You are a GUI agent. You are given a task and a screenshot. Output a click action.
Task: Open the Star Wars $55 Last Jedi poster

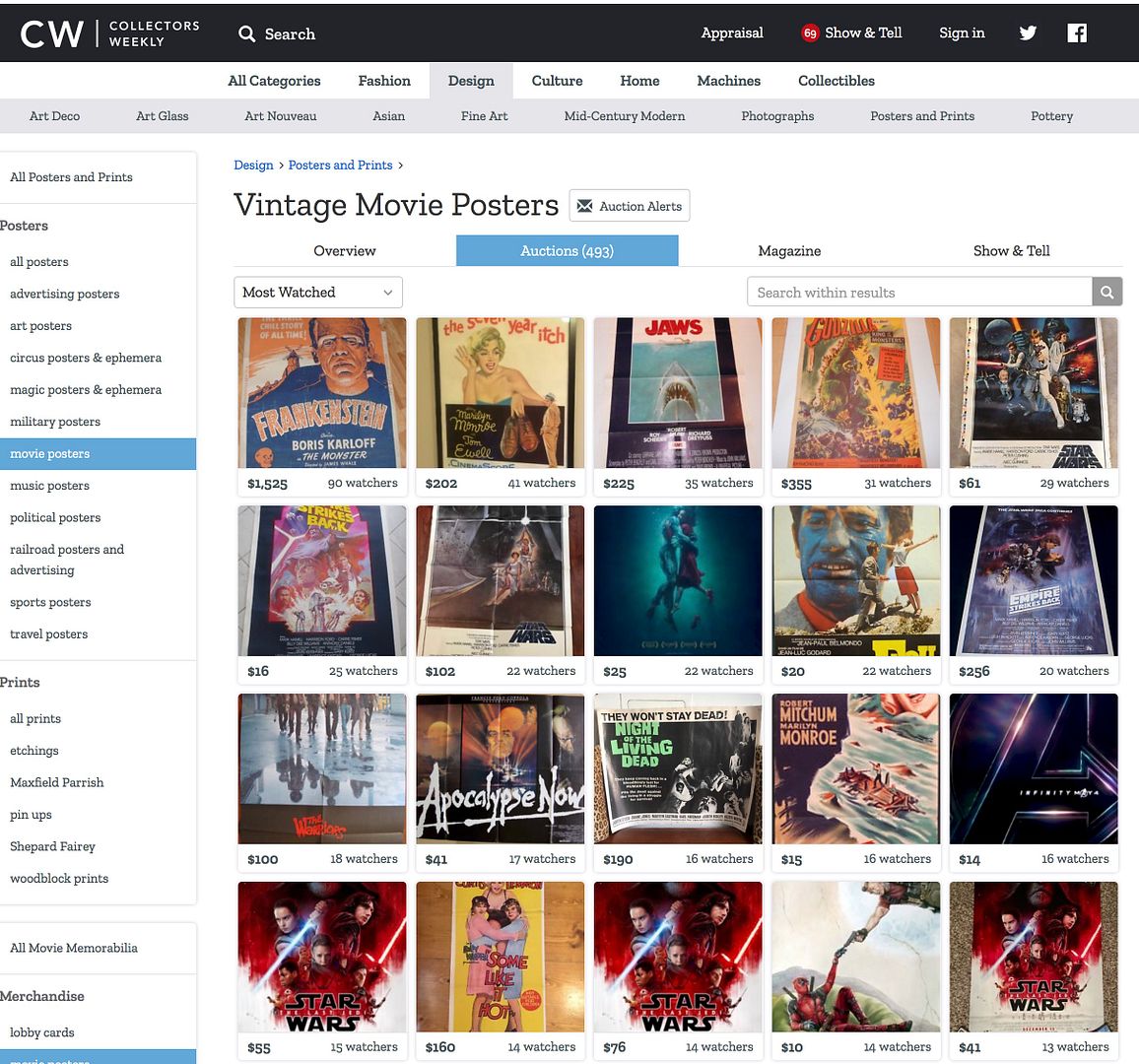coord(322,971)
